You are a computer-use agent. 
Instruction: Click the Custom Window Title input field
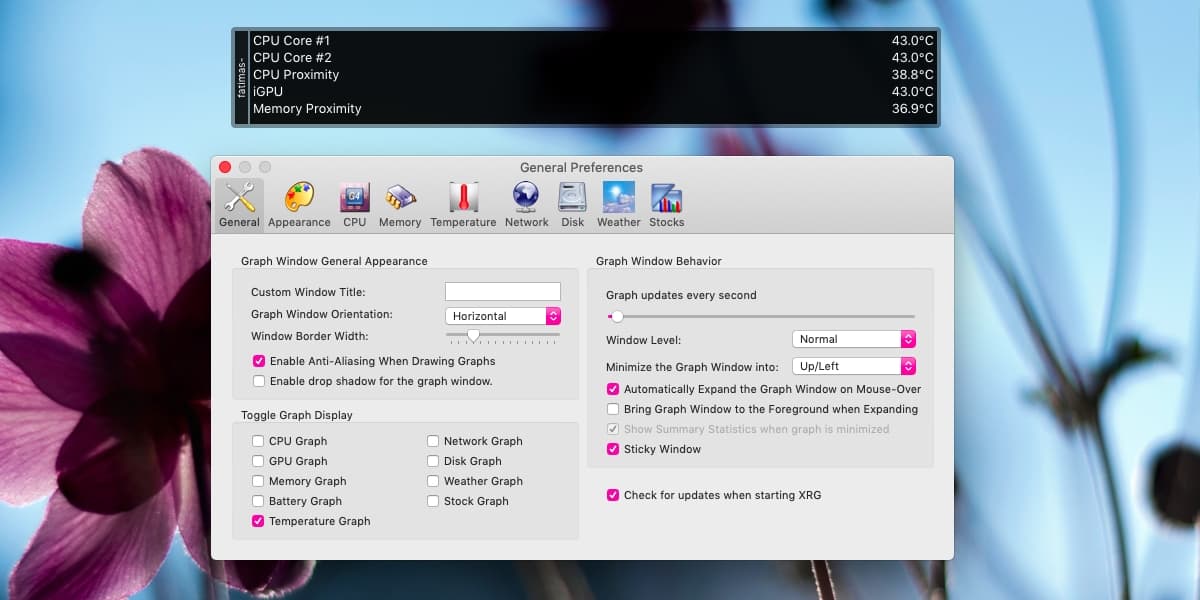503,292
